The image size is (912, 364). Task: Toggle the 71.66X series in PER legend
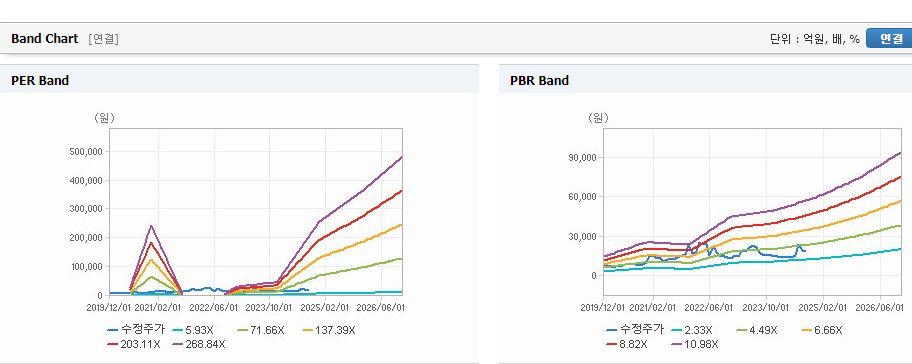261,330
